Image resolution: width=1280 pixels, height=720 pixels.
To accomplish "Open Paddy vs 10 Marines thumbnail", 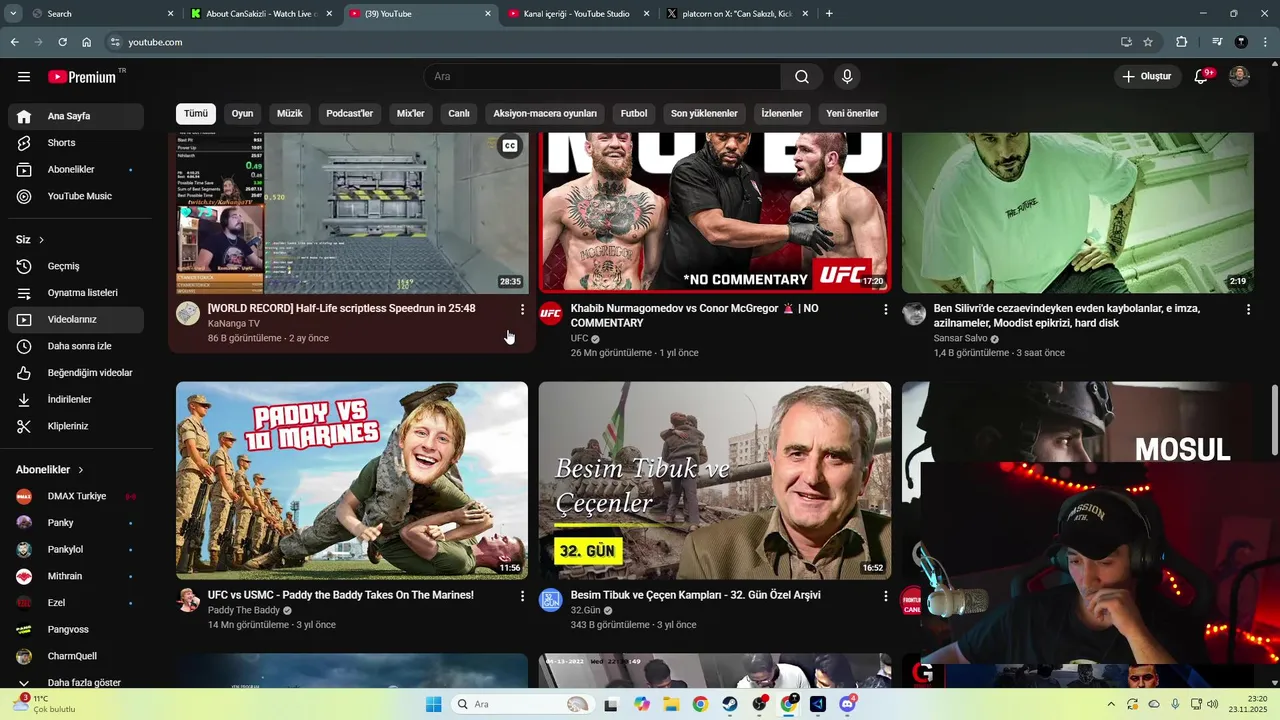I will pyautogui.click(x=352, y=480).
